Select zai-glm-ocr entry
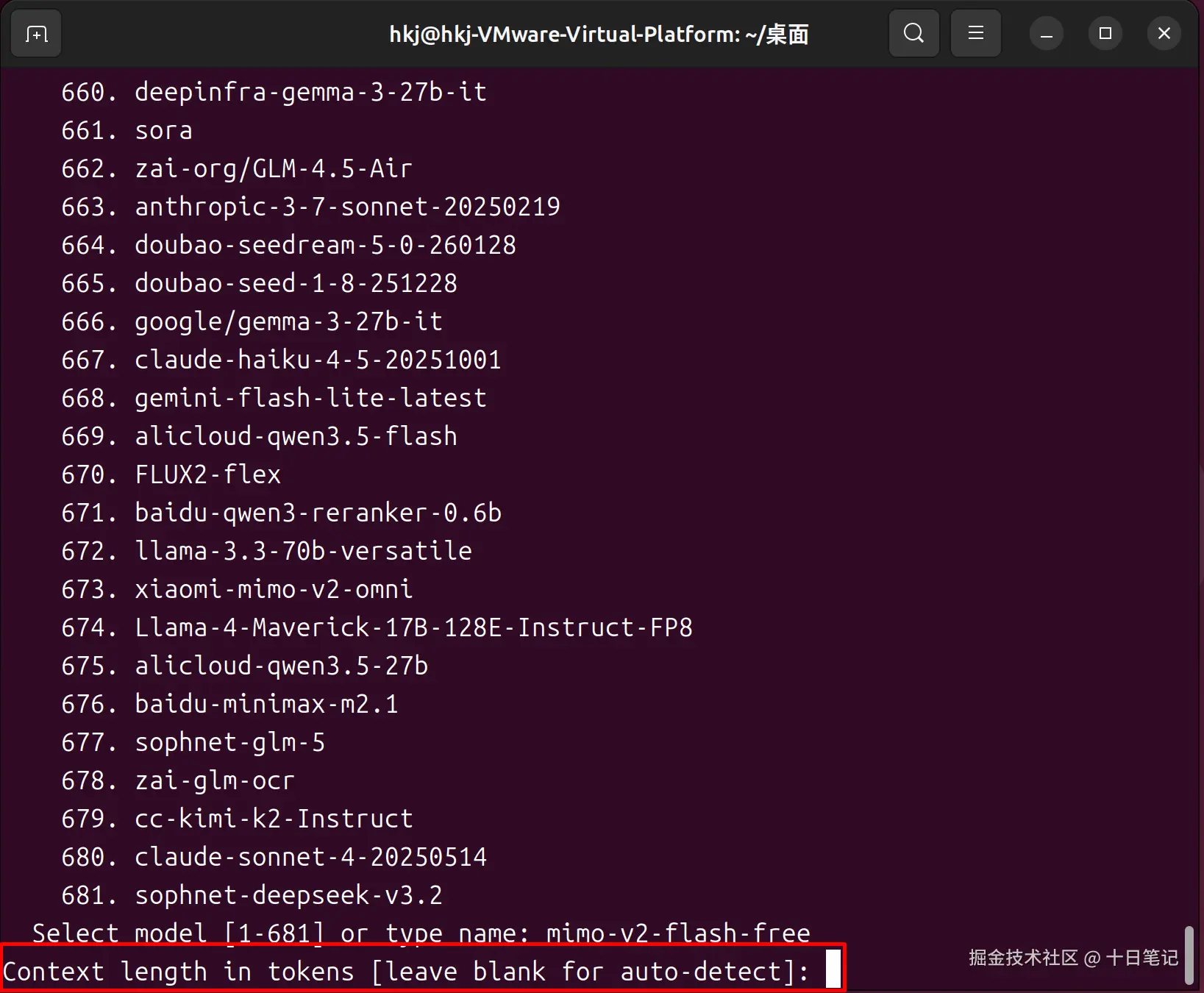The height and width of the screenshot is (993, 1204). pos(178,780)
